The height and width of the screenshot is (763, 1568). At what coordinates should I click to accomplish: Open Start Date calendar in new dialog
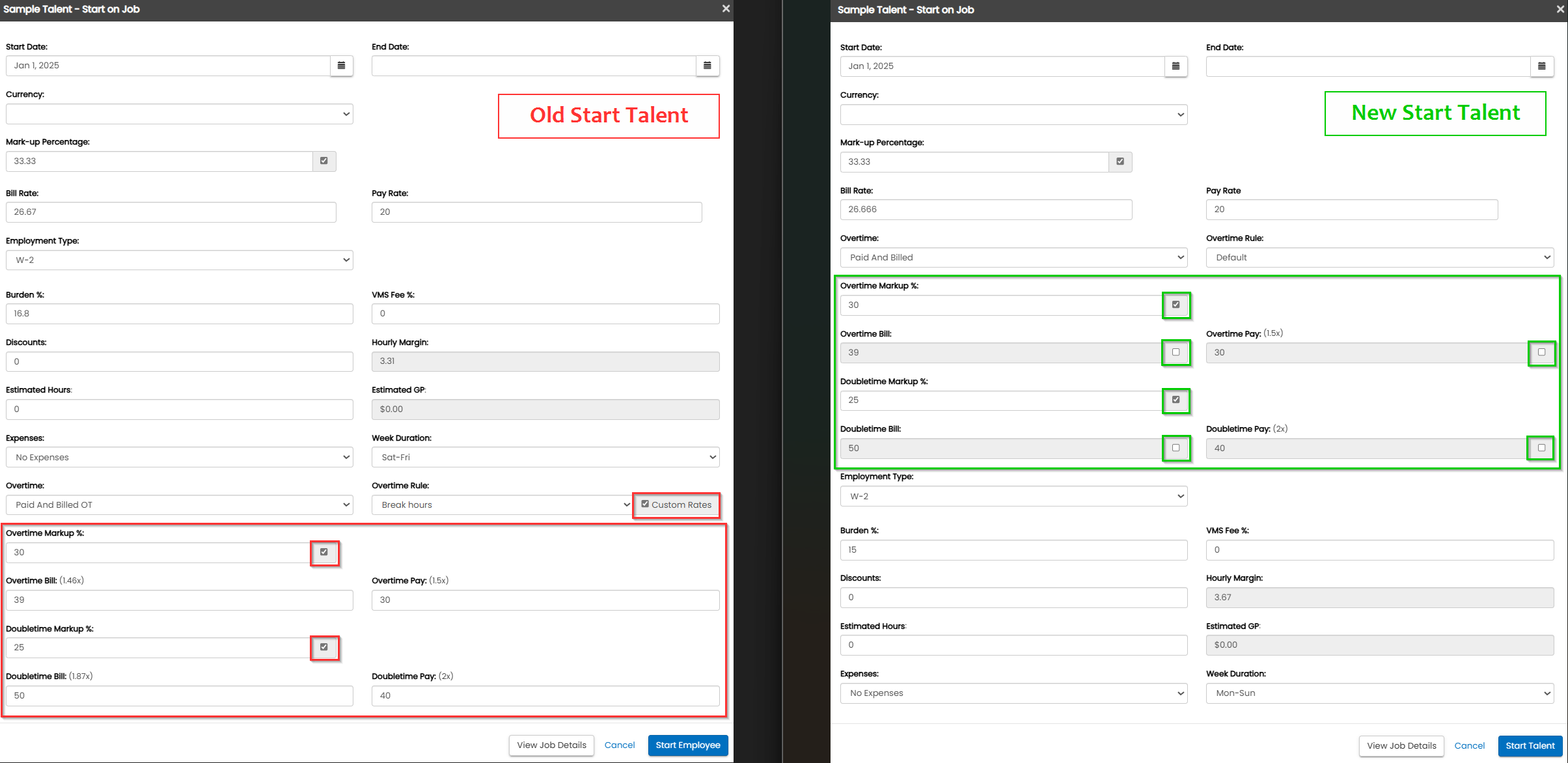tap(1176, 66)
